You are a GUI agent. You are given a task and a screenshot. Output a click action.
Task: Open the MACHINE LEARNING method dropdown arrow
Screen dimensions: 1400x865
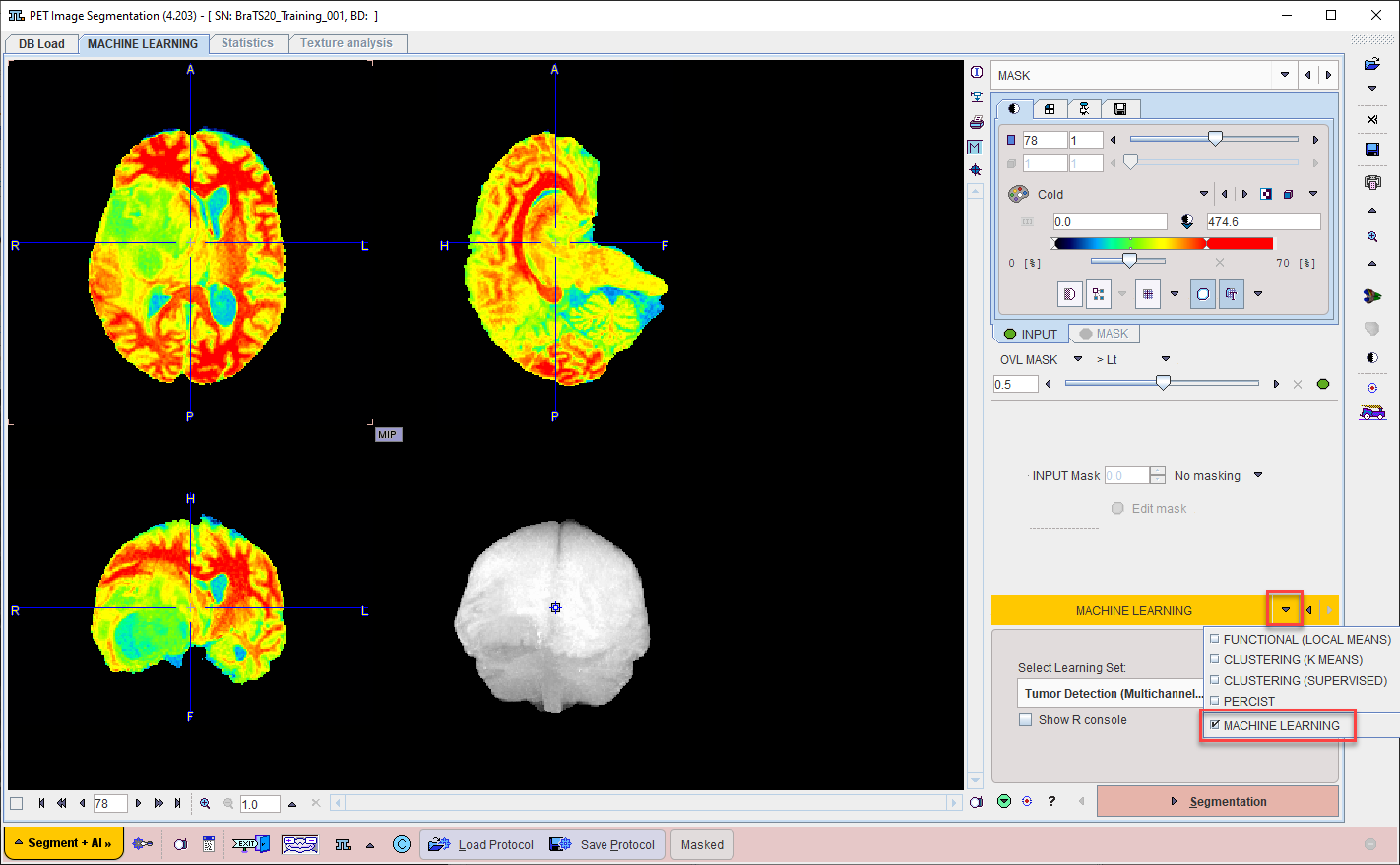[1286, 610]
